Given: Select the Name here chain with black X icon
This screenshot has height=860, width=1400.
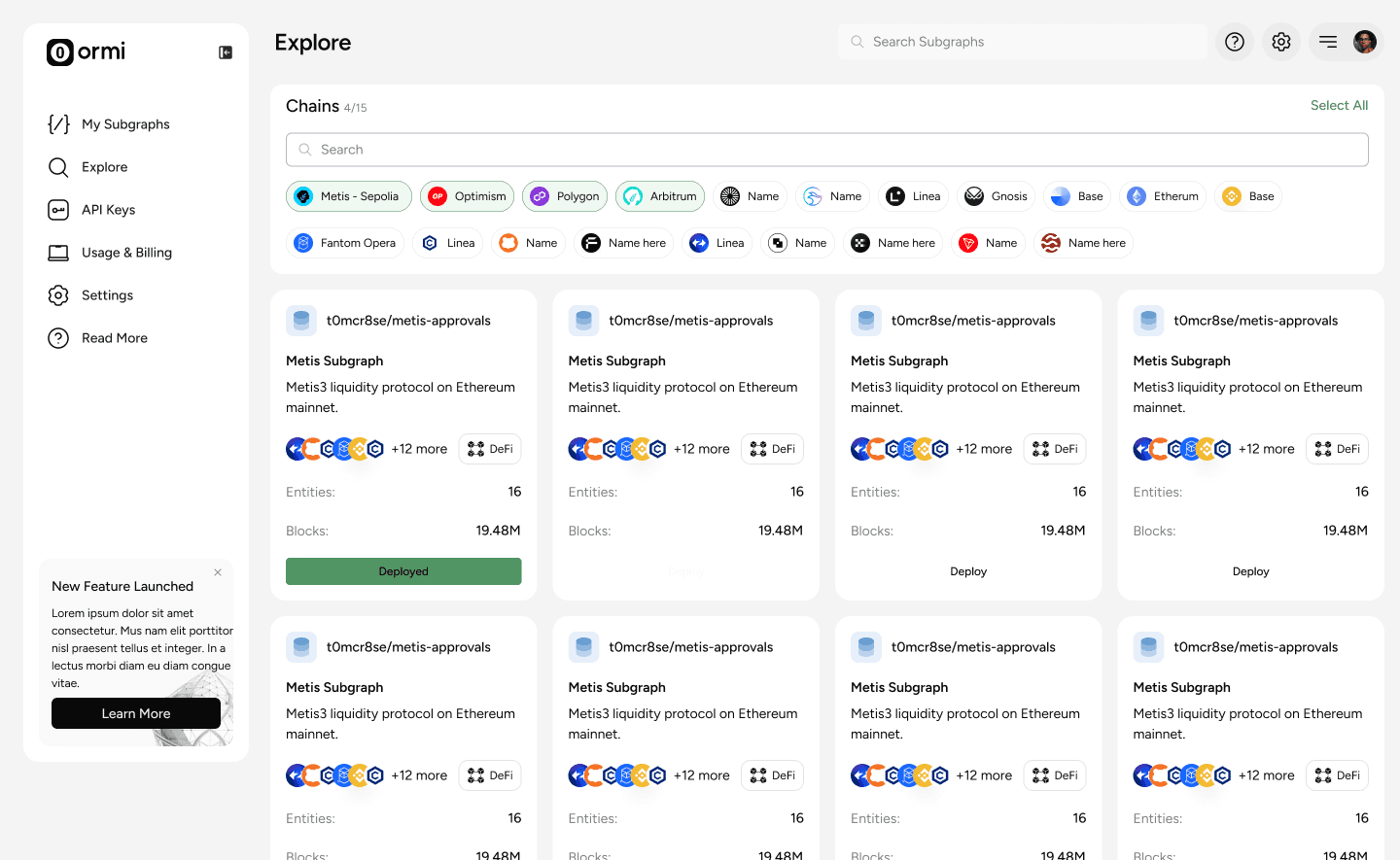Looking at the screenshot, I should tap(892, 243).
